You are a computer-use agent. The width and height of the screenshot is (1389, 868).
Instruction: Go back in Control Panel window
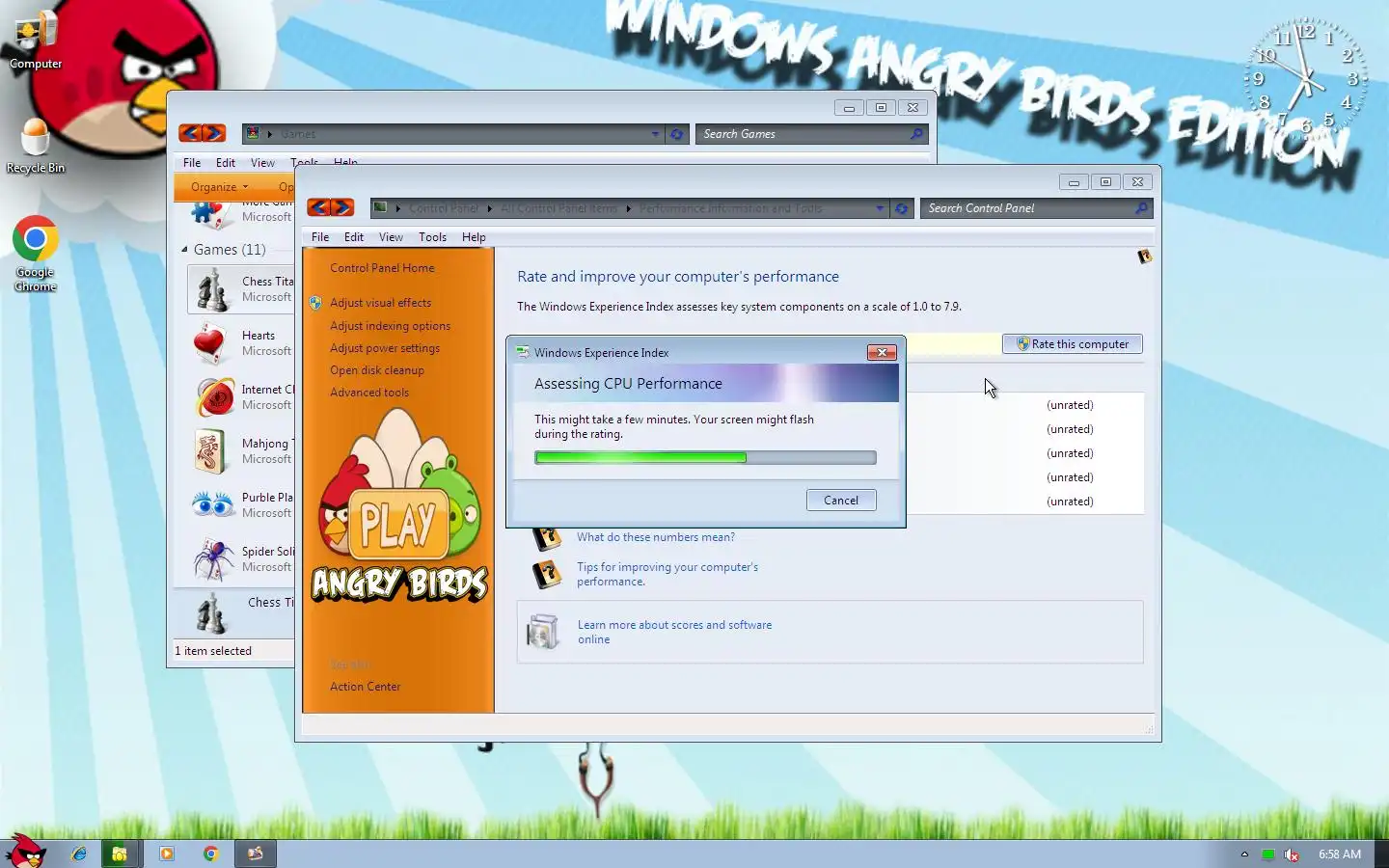(318, 207)
